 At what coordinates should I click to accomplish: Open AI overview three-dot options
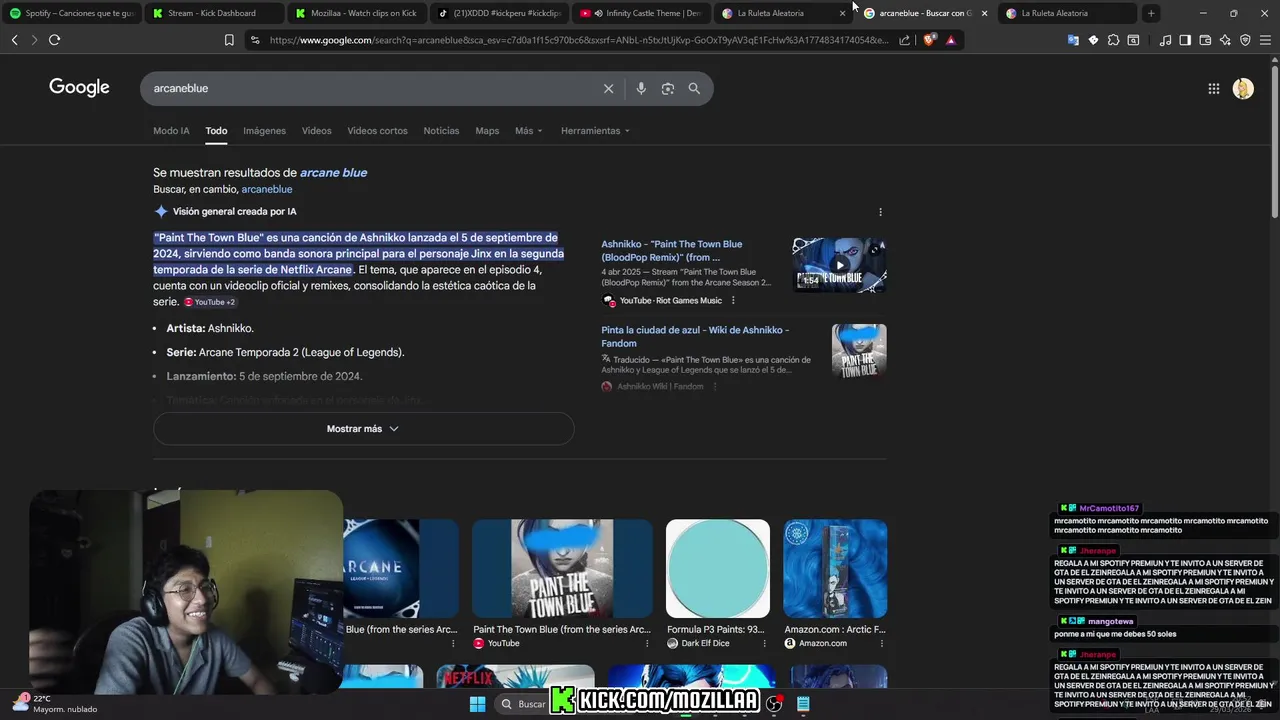pyautogui.click(x=880, y=212)
